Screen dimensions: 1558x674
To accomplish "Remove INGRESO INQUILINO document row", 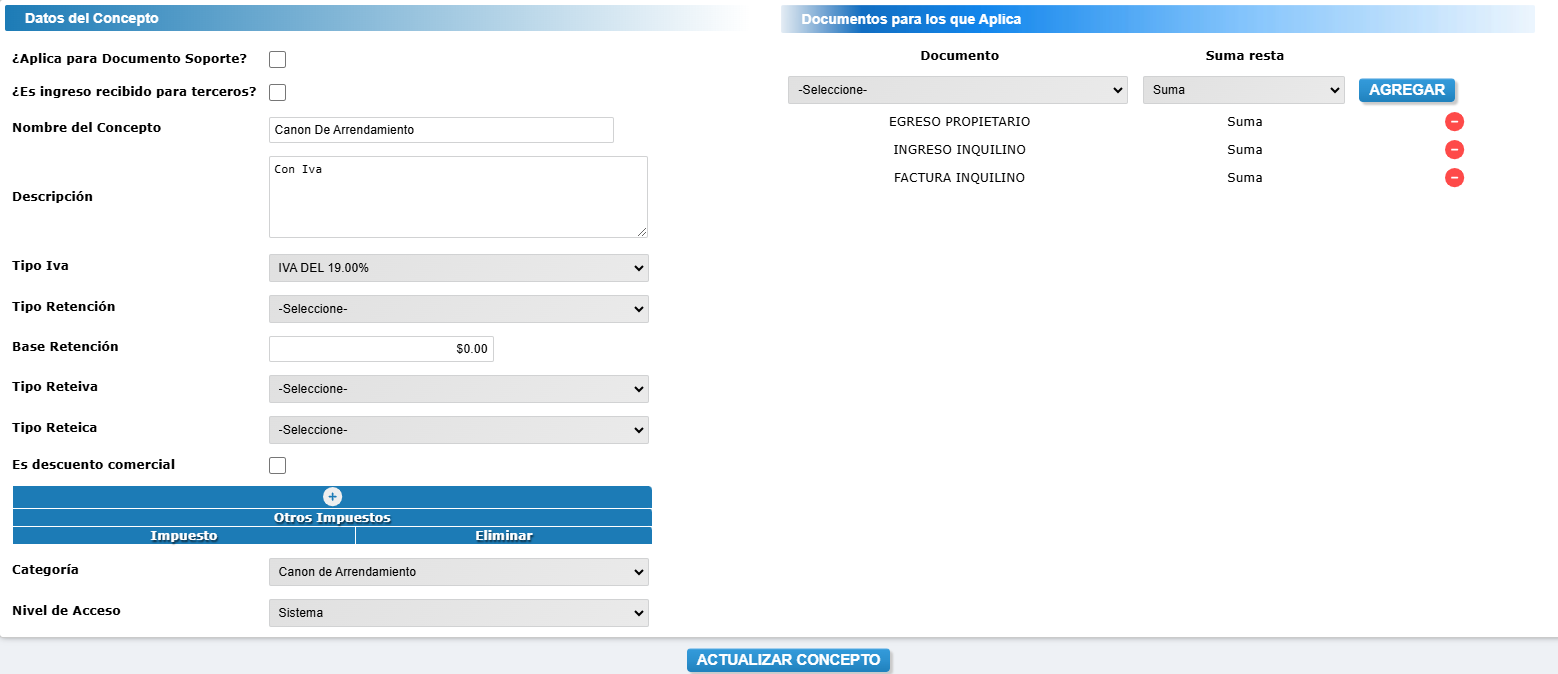I will 1454,150.
